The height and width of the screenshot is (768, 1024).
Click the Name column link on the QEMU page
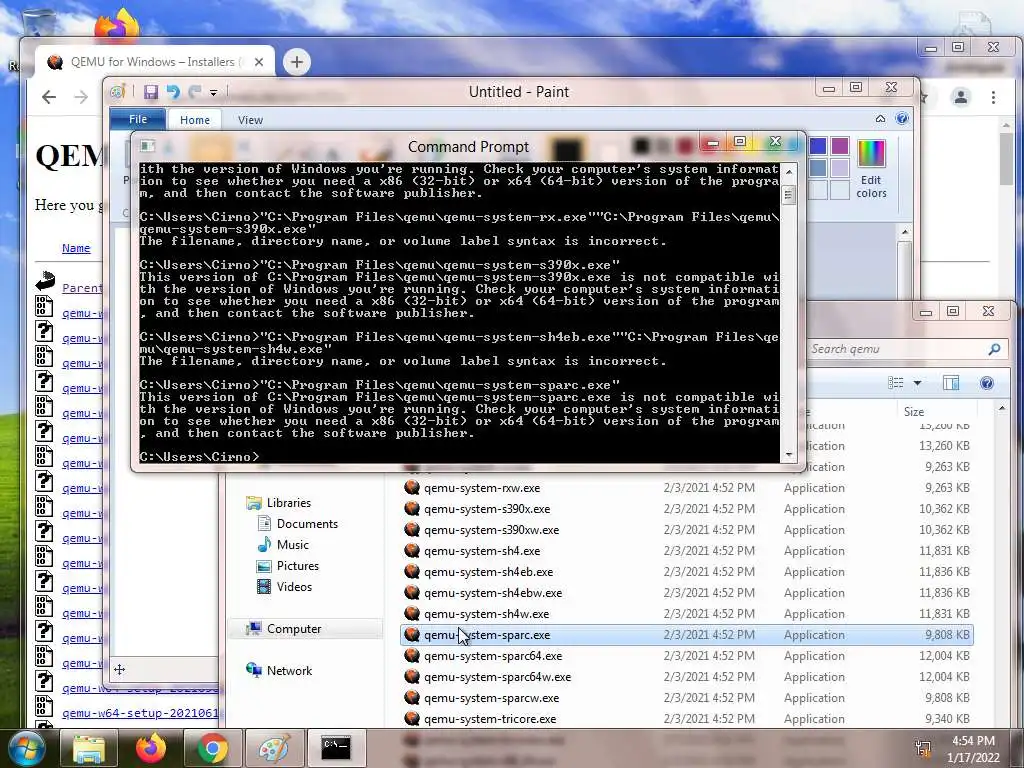tap(76, 248)
